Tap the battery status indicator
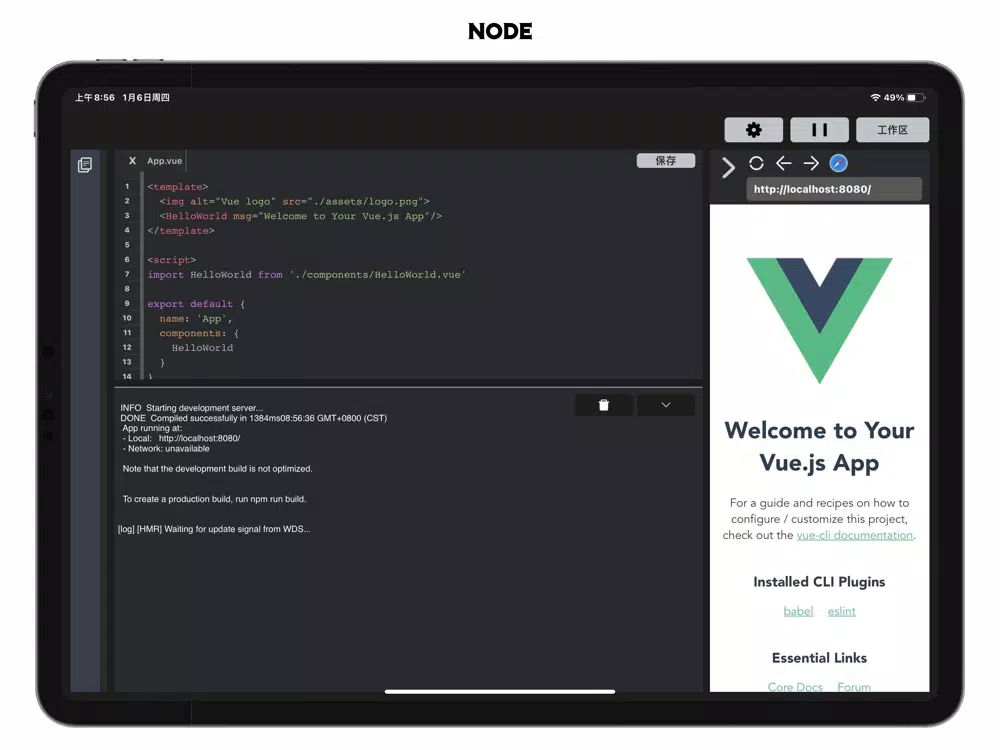1000x750 pixels. coord(916,98)
